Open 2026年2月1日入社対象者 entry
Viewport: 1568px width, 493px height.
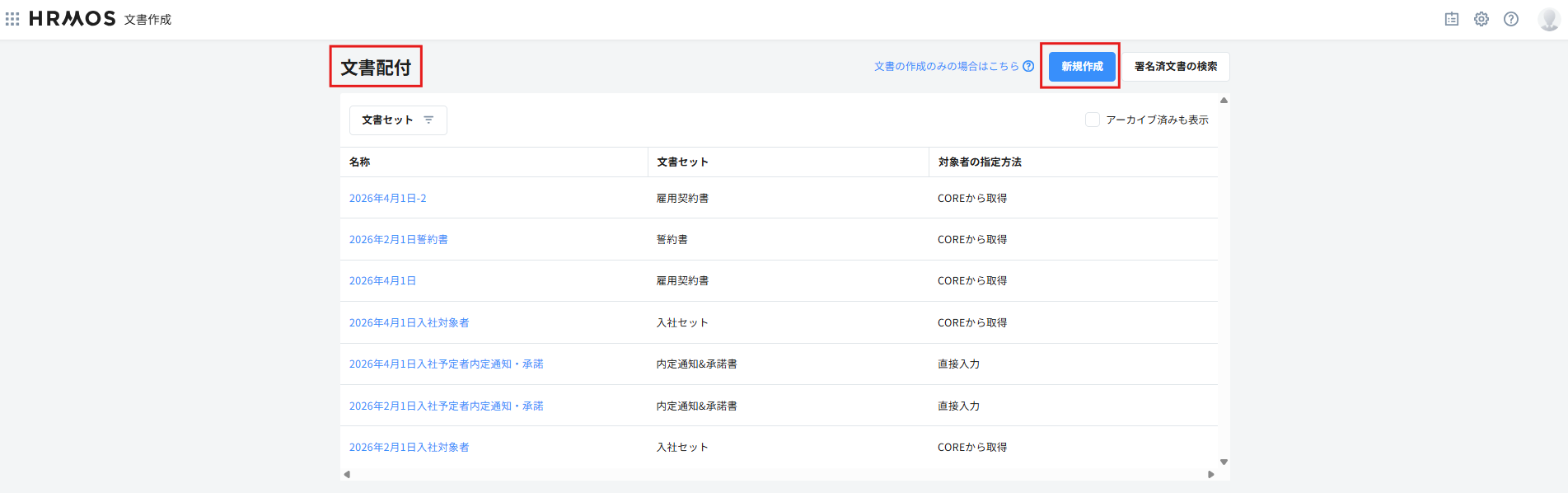pyautogui.click(x=410, y=448)
